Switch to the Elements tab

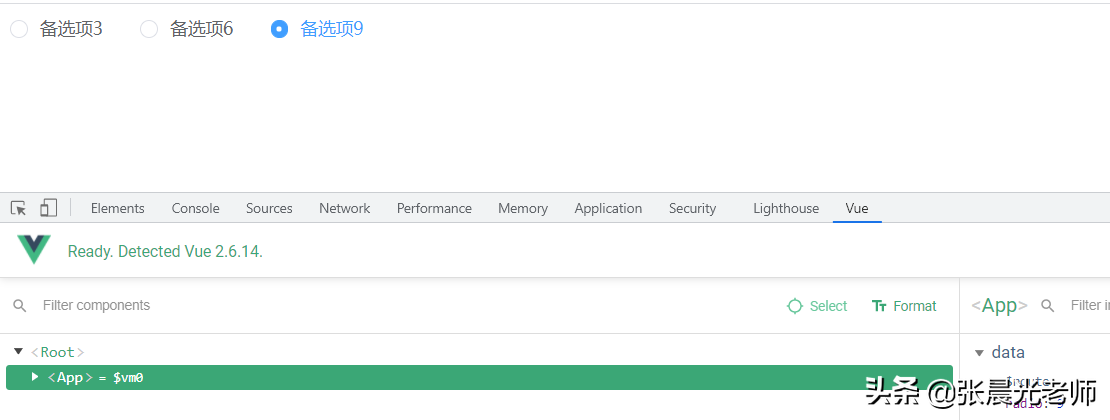click(x=117, y=208)
